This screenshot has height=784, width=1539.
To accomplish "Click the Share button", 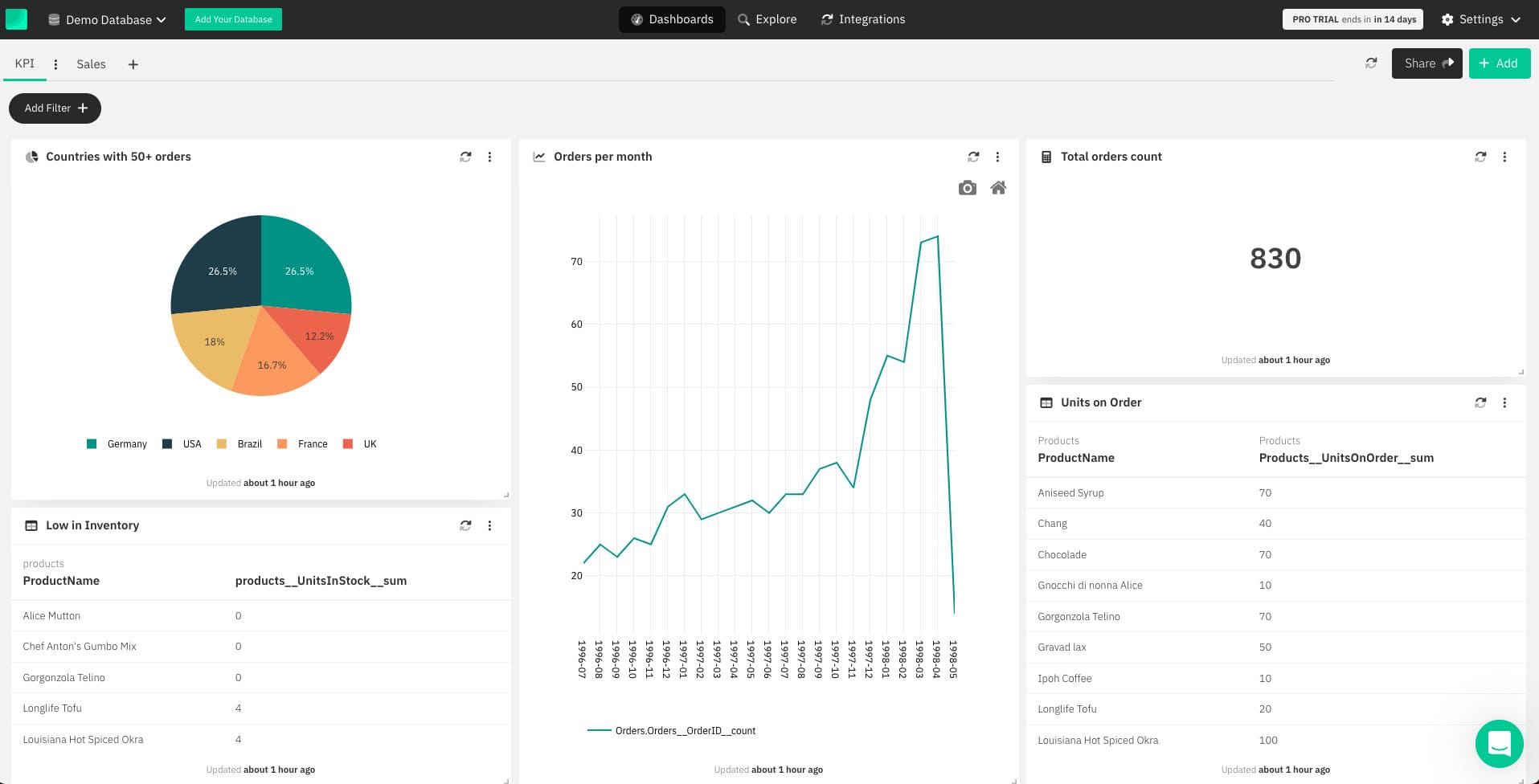I will click(x=1426, y=63).
